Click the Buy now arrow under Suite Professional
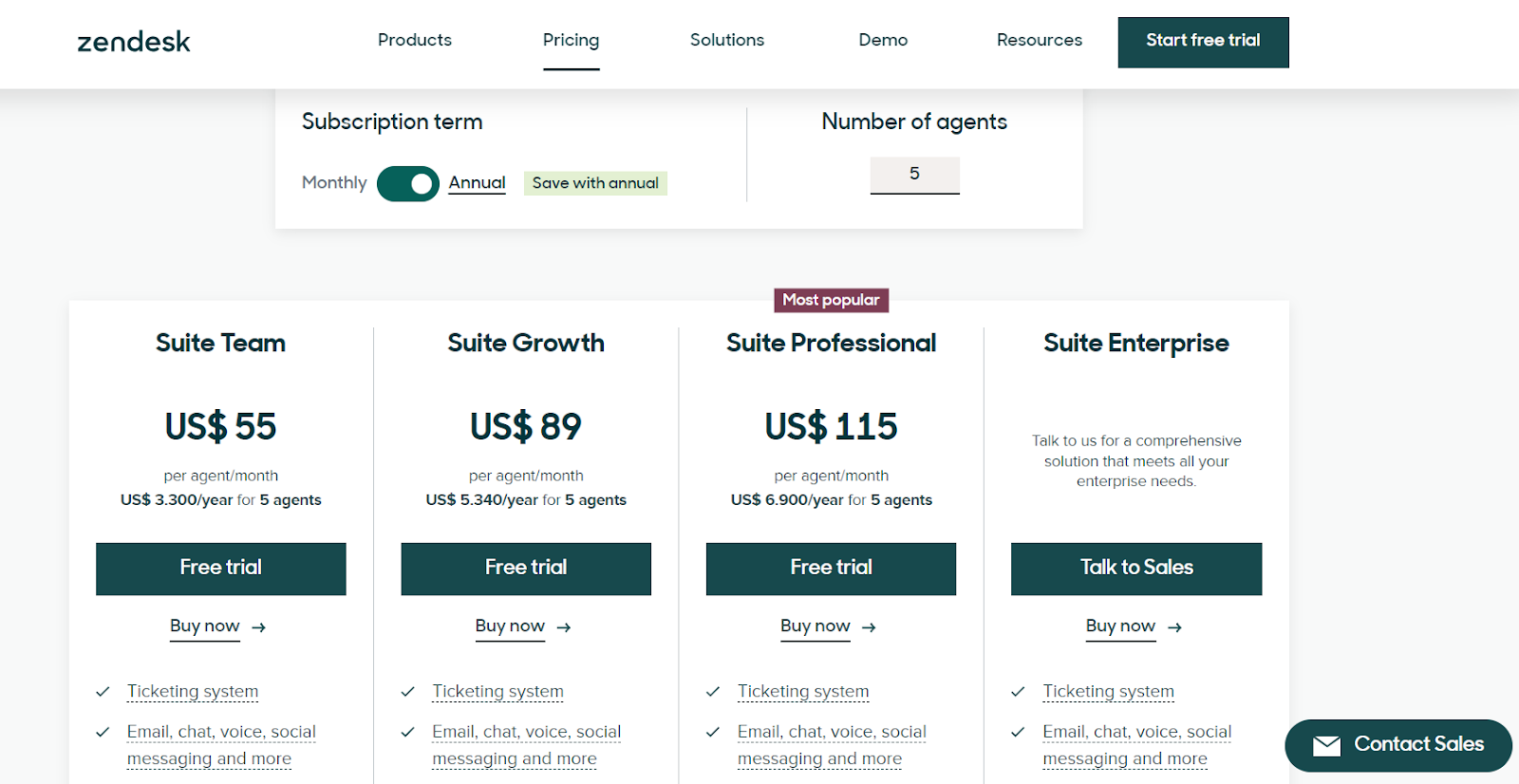The height and width of the screenshot is (784, 1519). (x=869, y=626)
